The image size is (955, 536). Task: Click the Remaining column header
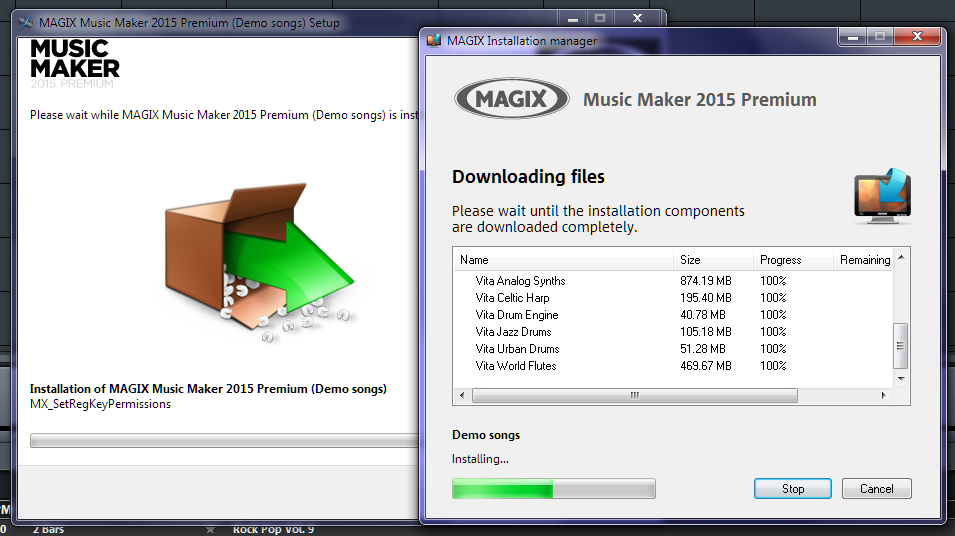(863, 259)
